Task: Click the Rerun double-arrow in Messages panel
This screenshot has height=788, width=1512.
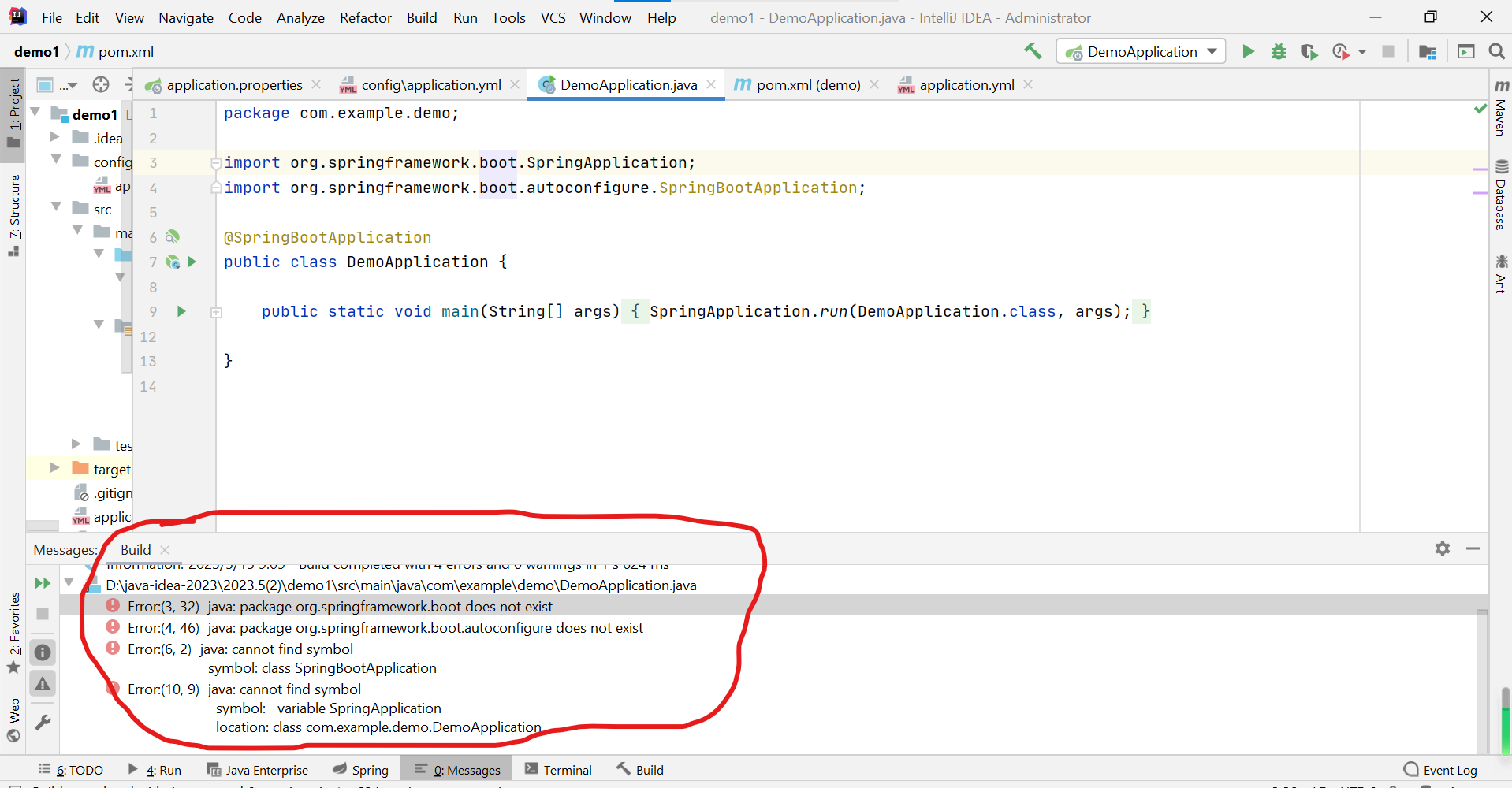Action: pos(43,583)
